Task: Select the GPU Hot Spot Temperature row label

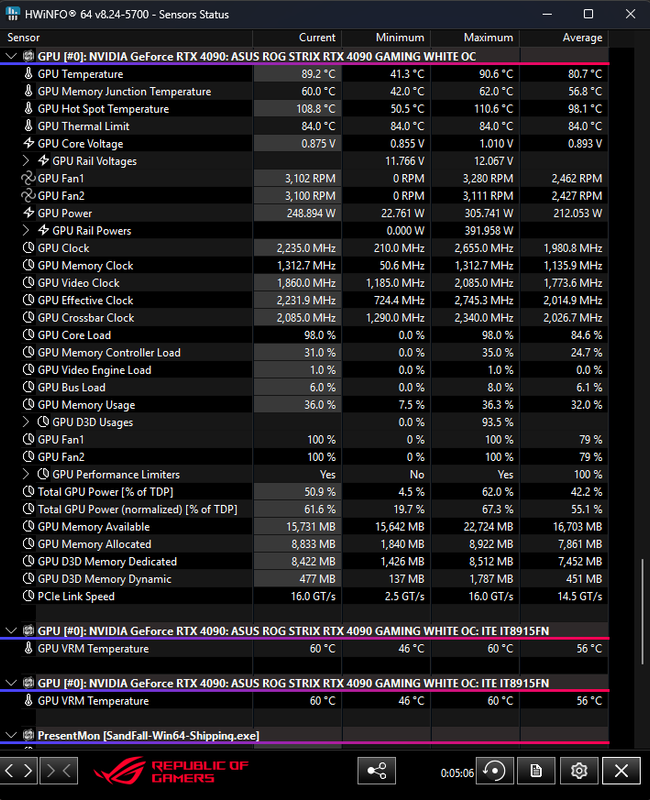Action: click(x=103, y=109)
